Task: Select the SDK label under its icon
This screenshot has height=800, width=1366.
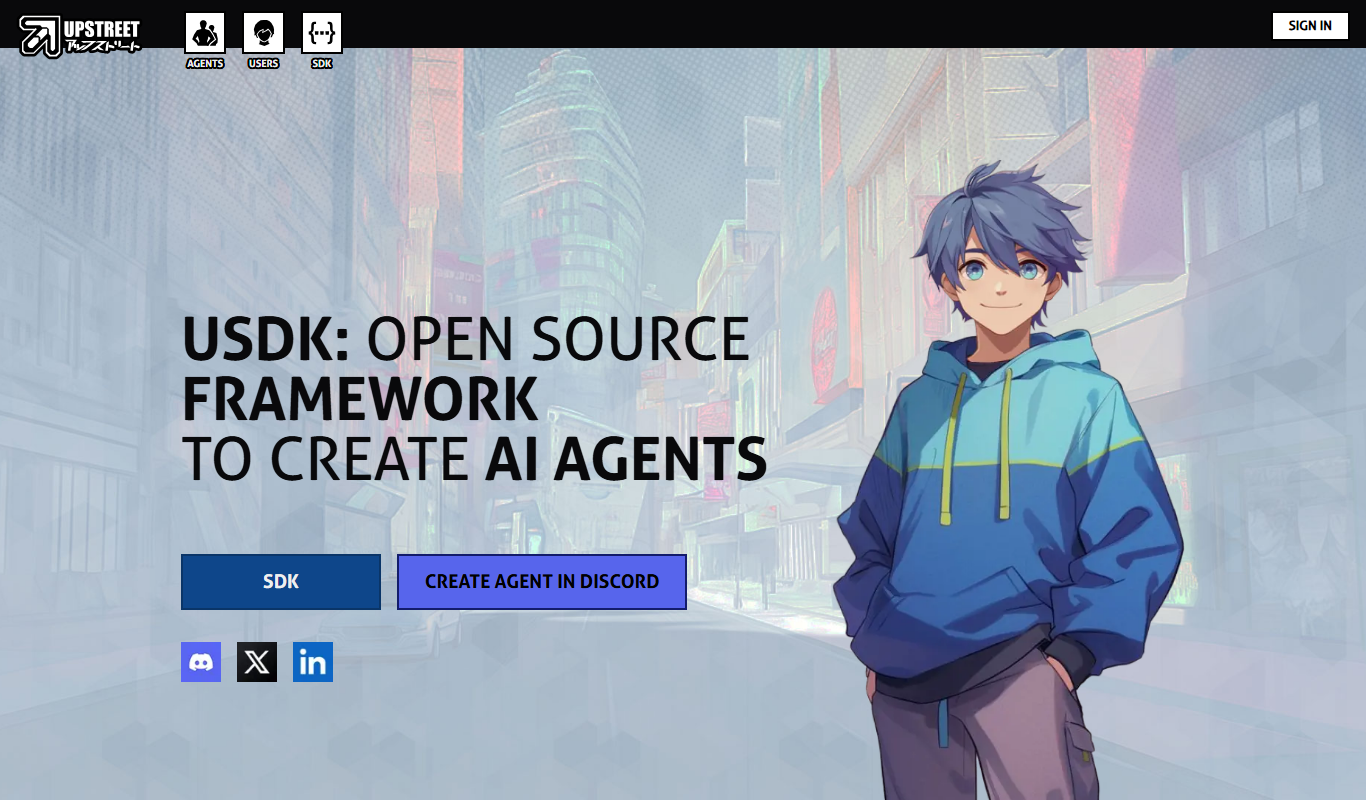Action: pyautogui.click(x=322, y=64)
